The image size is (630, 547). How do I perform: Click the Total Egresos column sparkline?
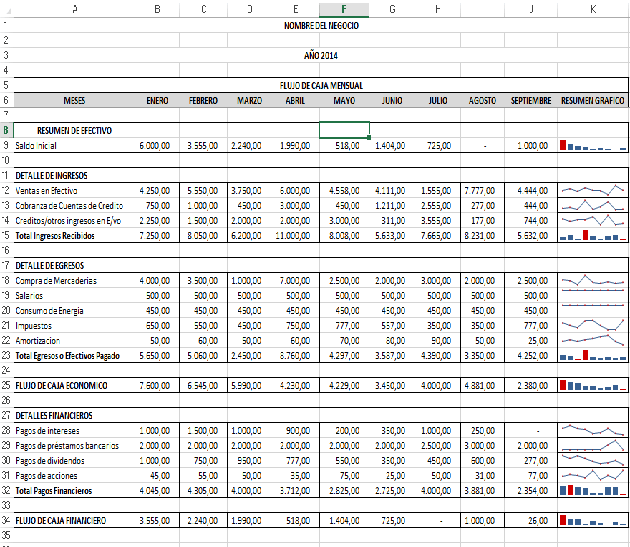tap(593, 355)
